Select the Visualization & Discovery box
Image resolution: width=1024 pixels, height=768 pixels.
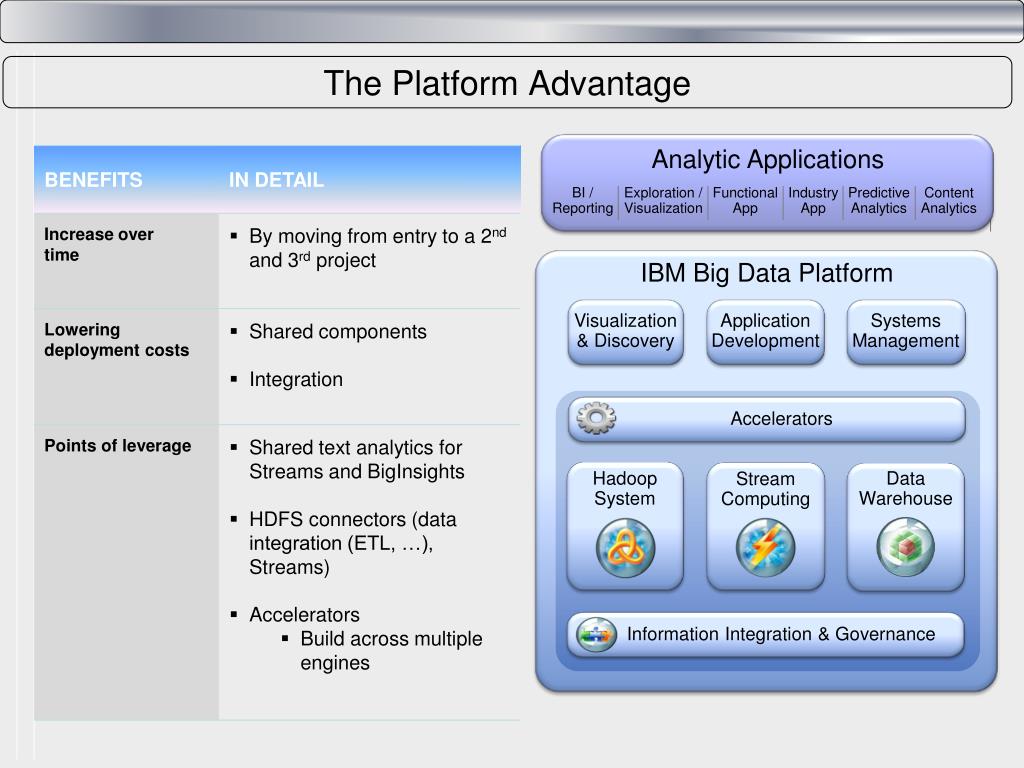click(x=626, y=331)
